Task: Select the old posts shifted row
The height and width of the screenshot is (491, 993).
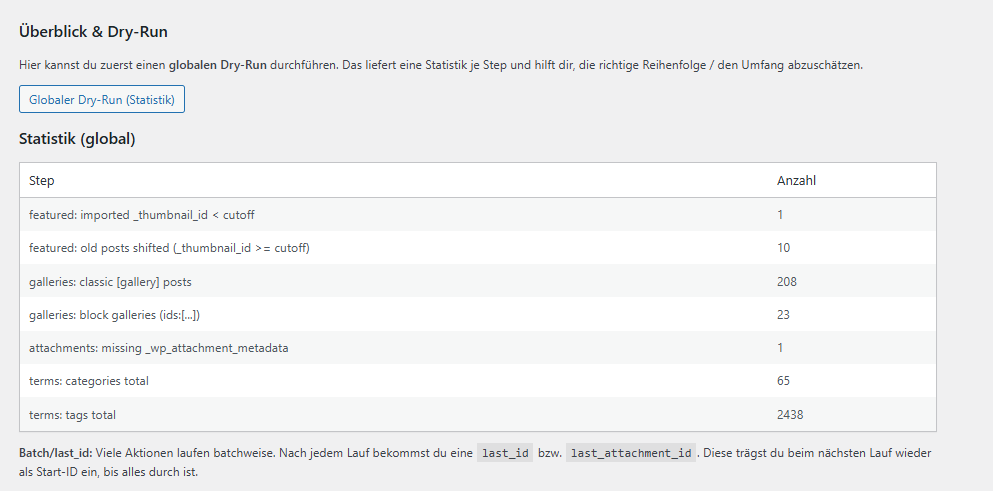Action: (169, 248)
